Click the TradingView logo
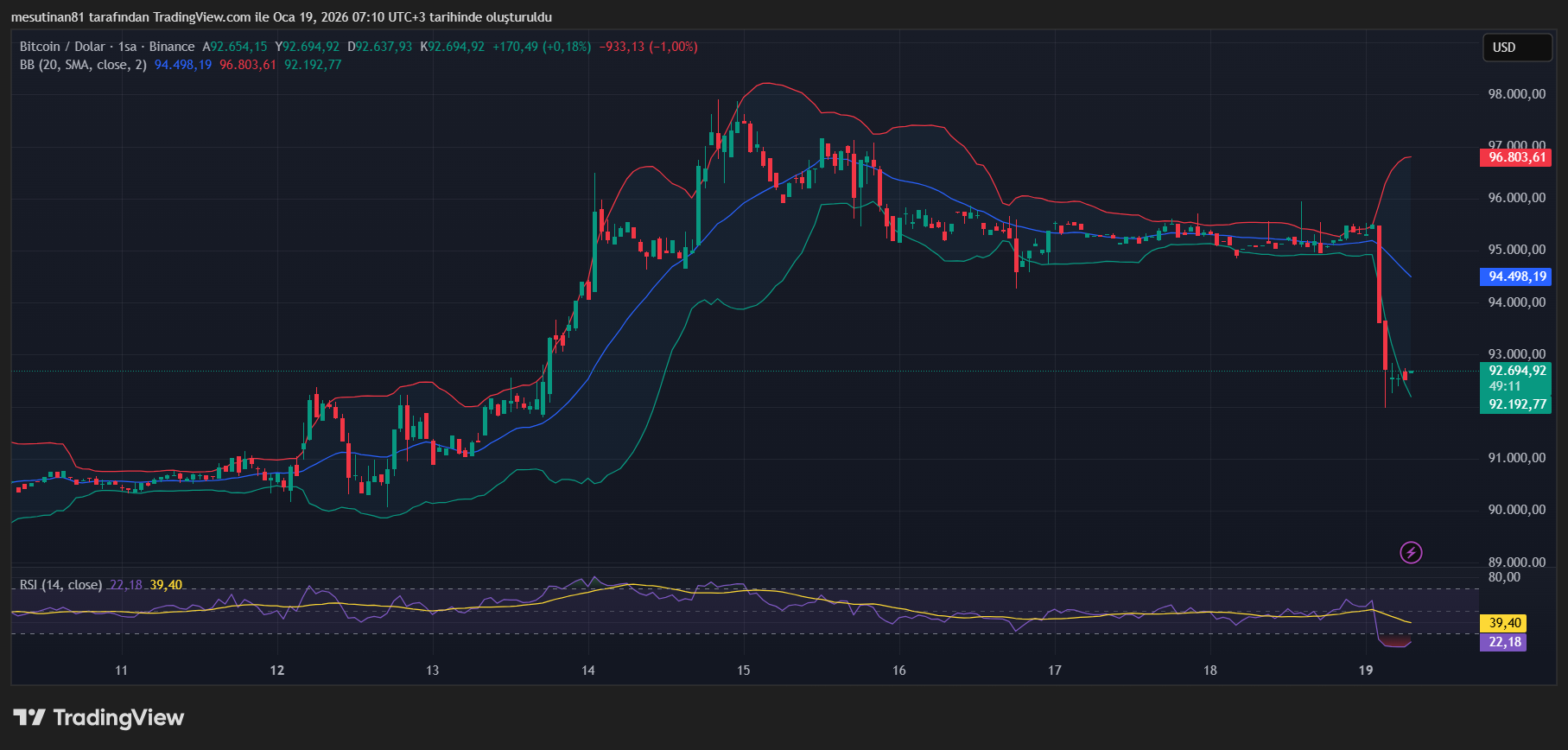This screenshot has height=750, width=1568. (x=98, y=718)
